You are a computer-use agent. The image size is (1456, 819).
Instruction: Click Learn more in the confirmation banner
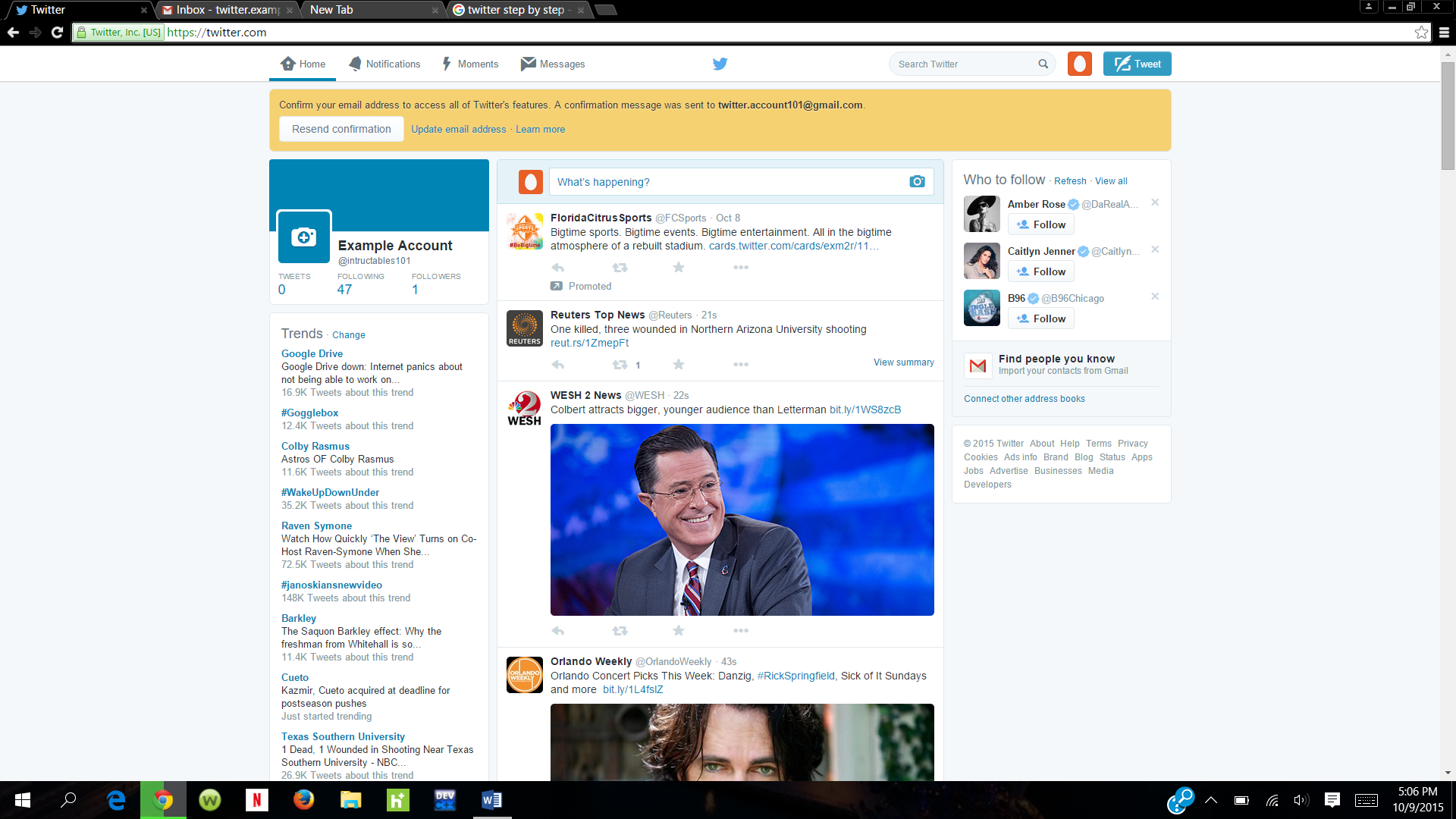(540, 130)
